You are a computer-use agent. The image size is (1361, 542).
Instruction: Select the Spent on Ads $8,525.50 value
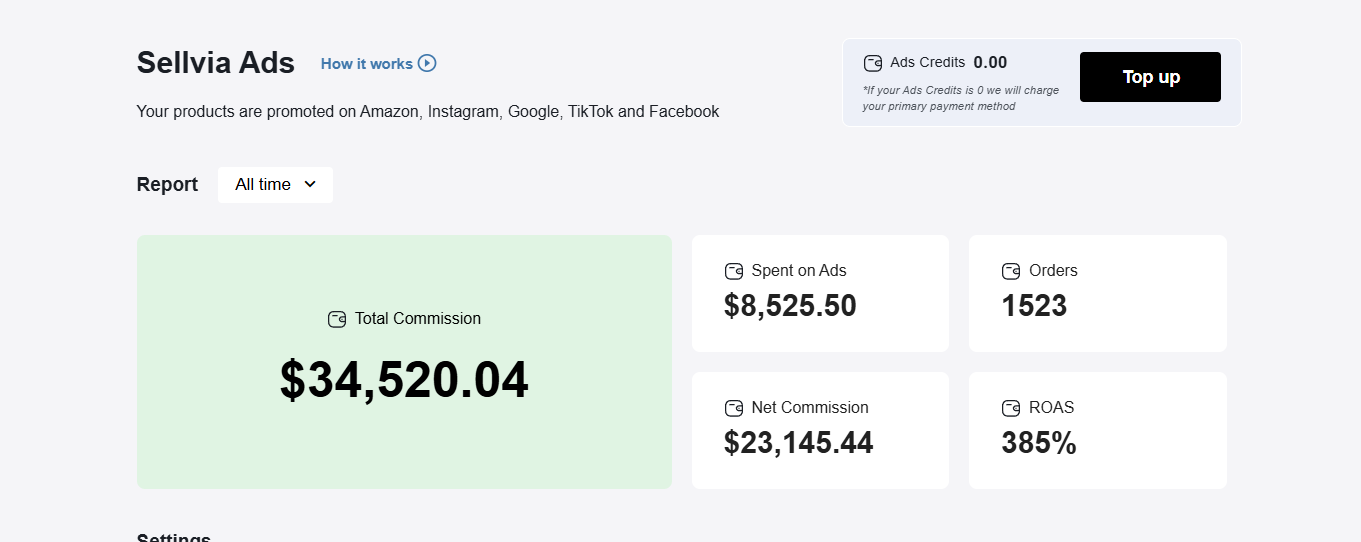pyautogui.click(x=790, y=306)
